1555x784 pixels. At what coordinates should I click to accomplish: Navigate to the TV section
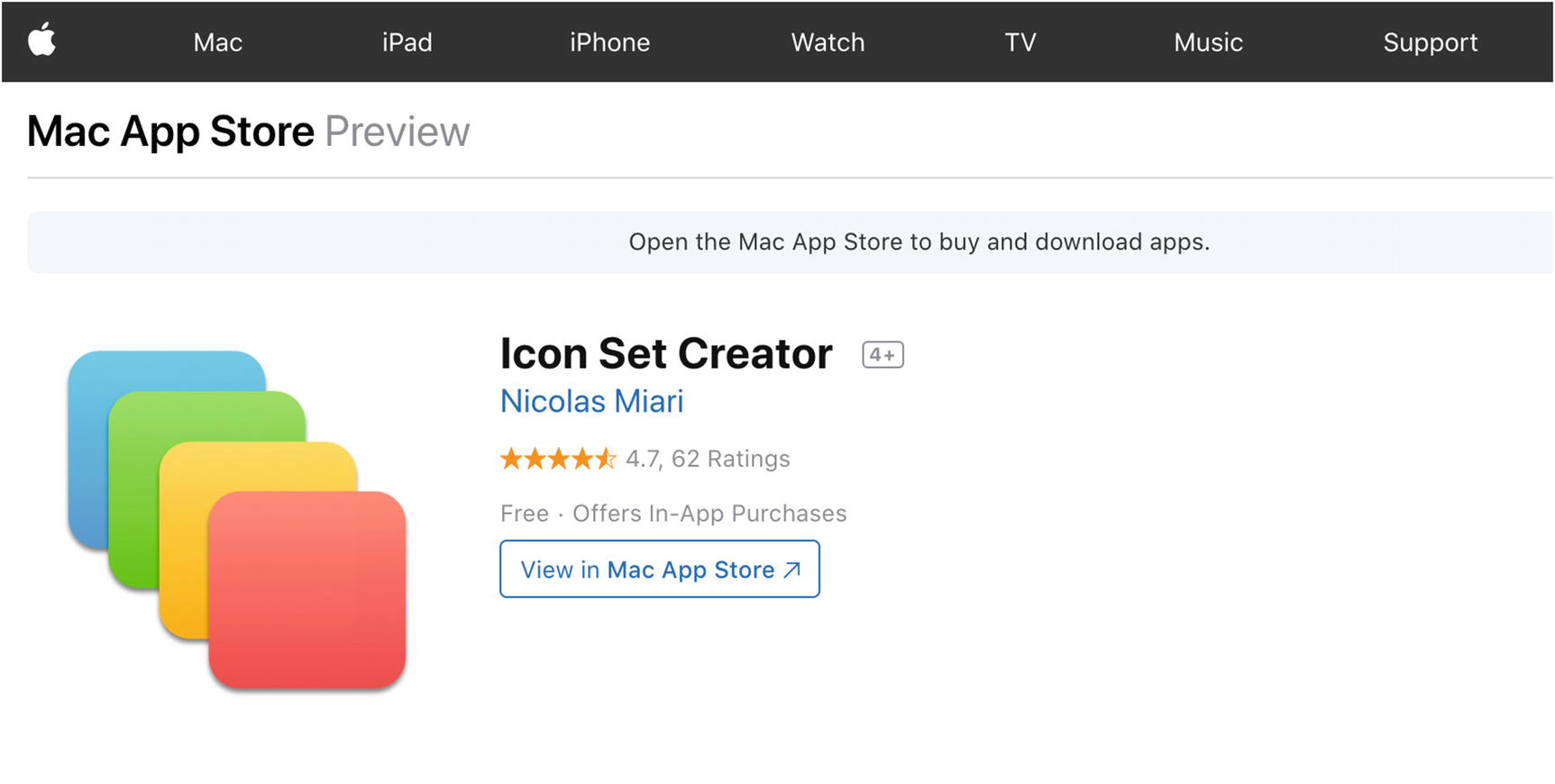click(x=1020, y=42)
